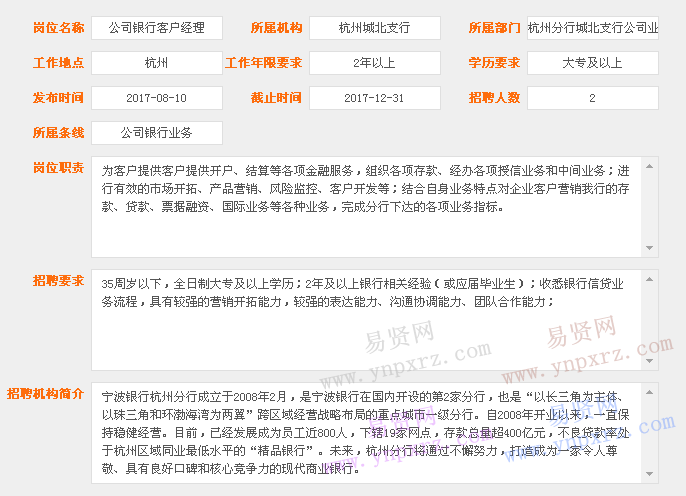Image resolution: width=686 pixels, height=496 pixels.
Task: Click the 学历要求 field showing 大专及以上
Action: tap(592, 63)
